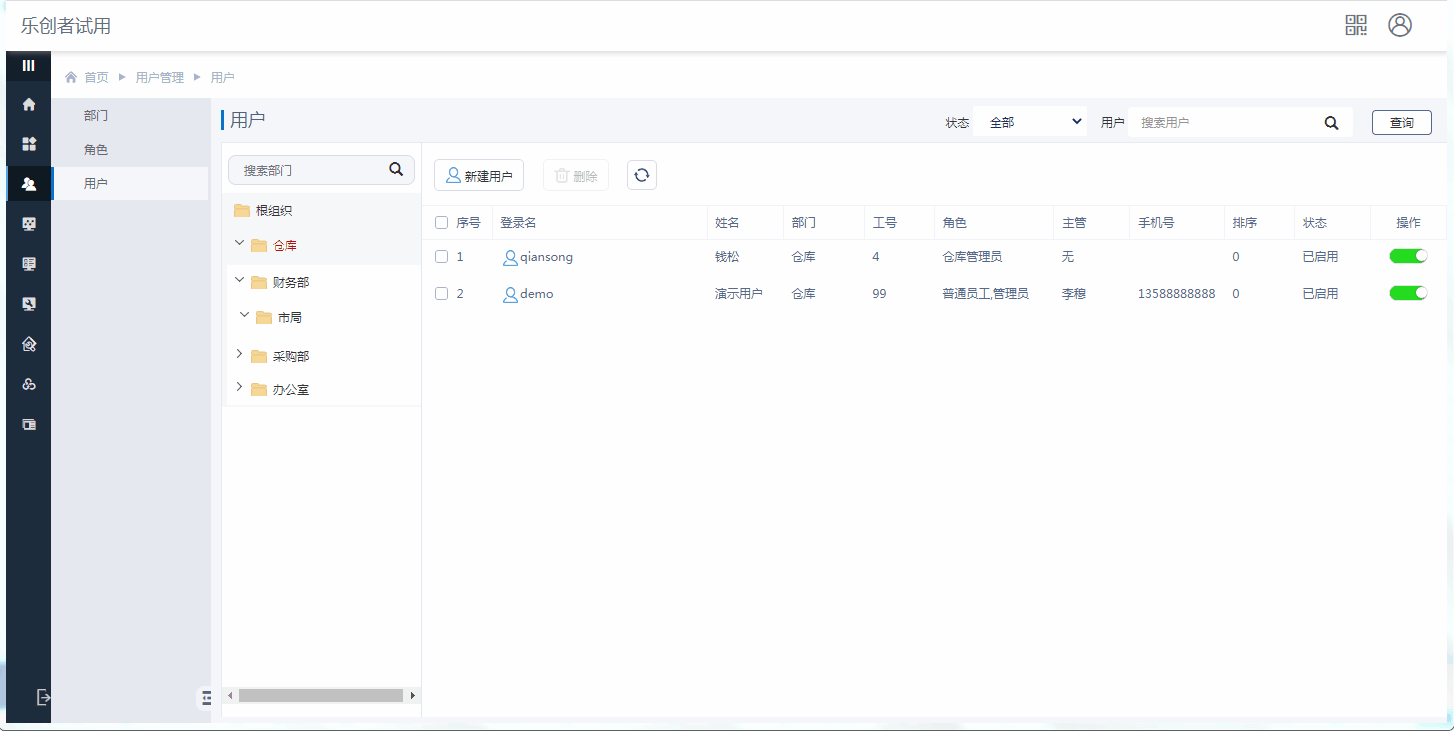Screen dimensions: 1454x731
Task: Open the 角色 menu item
Action: (96, 150)
